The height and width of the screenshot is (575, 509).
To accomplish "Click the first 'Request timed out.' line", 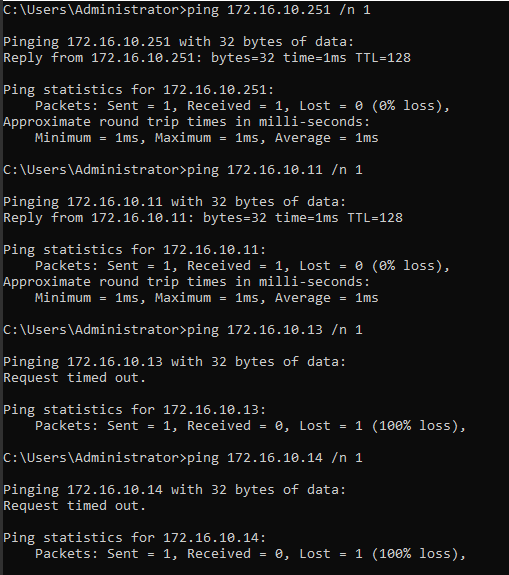I will click(x=74, y=378).
